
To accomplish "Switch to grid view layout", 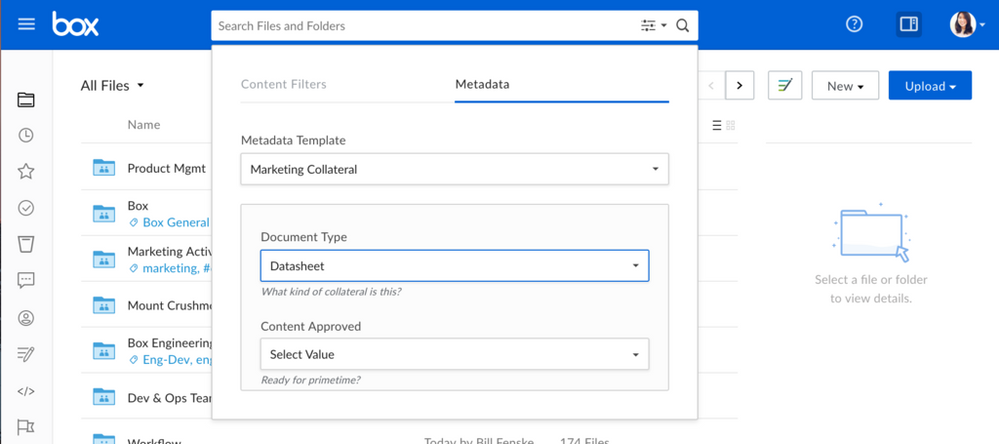I will (x=731, y=125).
